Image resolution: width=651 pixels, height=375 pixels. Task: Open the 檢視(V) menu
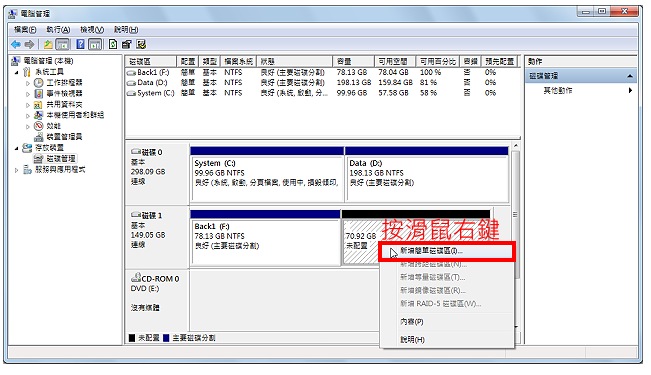92,30
